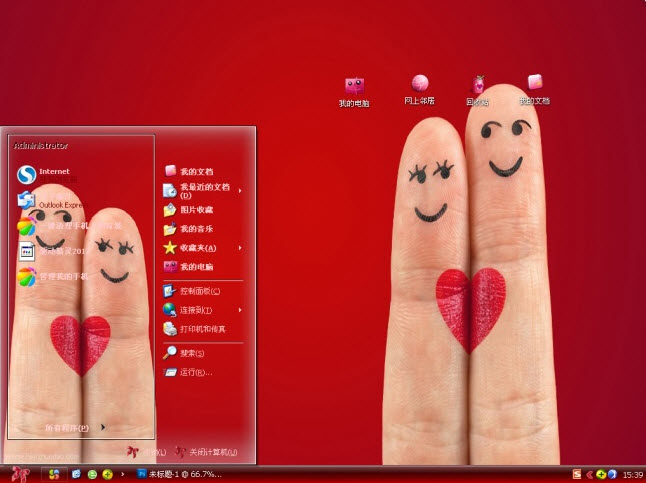Click the yellow plus quick launch icon

click(x=108, y=474)
